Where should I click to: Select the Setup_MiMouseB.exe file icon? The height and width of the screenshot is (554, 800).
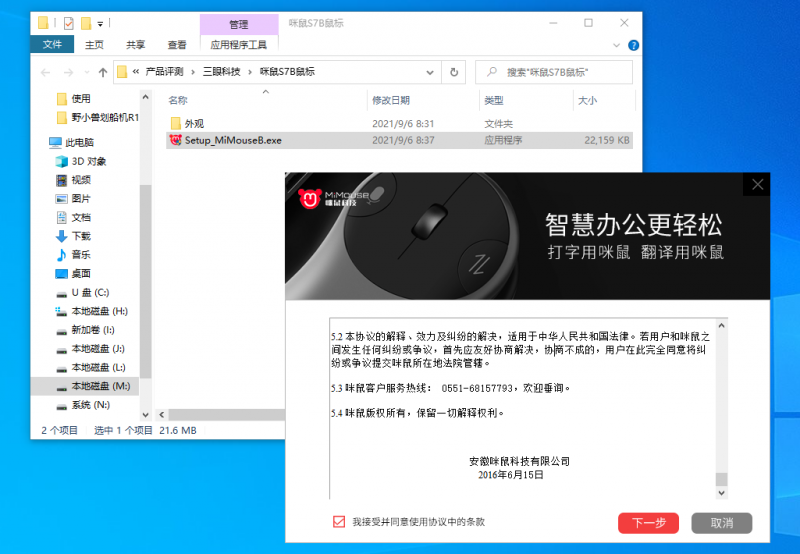[x=176, y=140]
